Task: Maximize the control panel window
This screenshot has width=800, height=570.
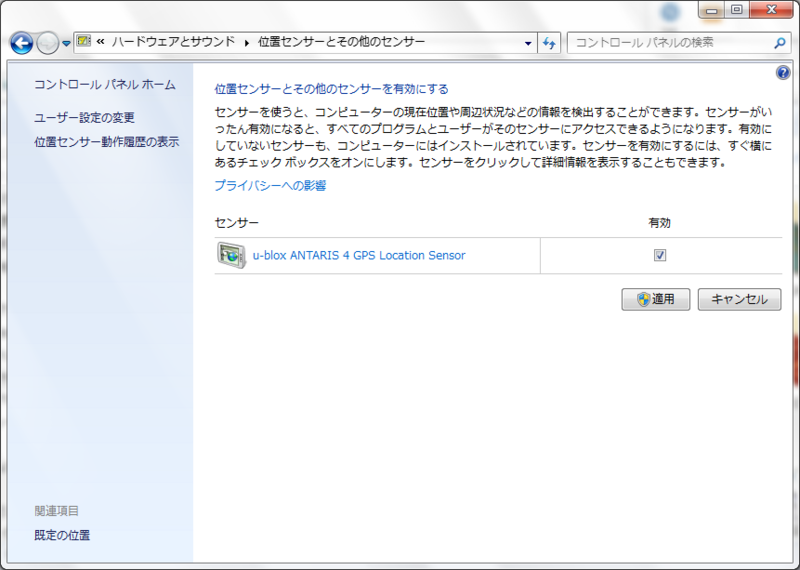Action: 737,10
